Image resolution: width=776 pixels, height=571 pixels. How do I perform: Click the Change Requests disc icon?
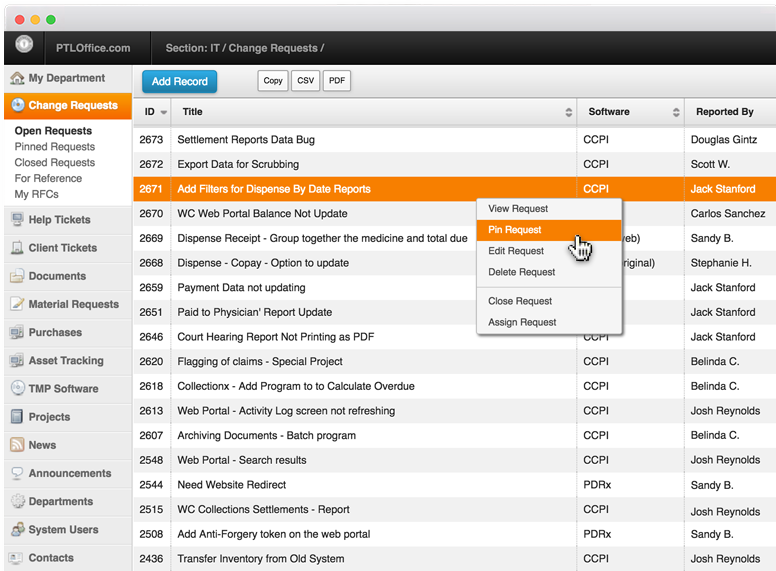point(18,105)
